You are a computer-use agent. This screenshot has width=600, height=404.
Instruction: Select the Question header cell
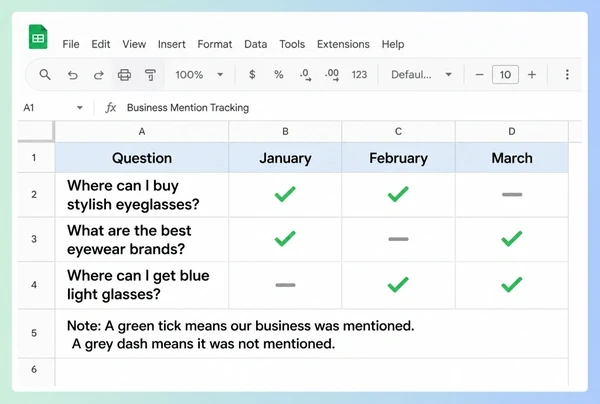pos(142,158)
